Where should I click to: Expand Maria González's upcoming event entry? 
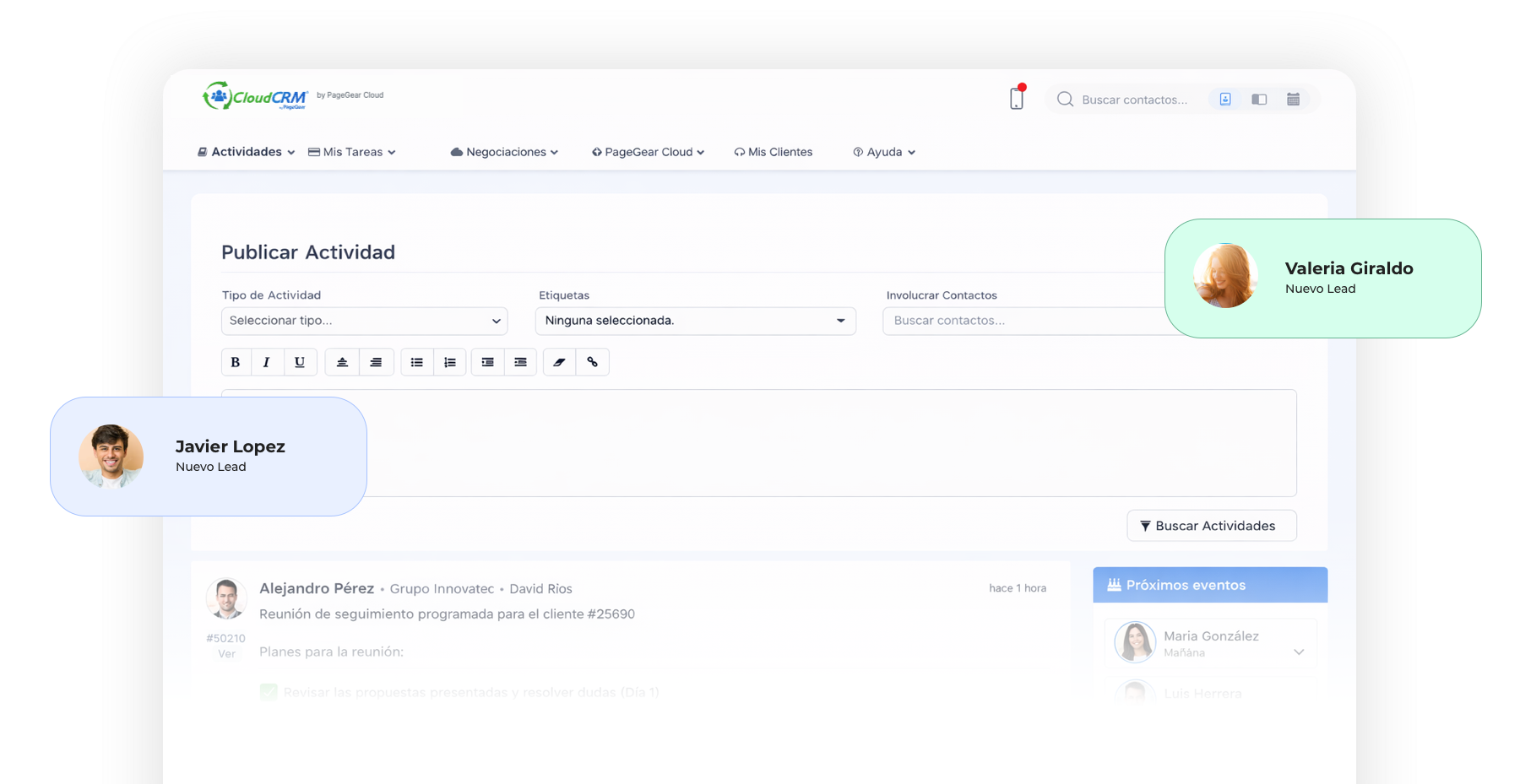tap(1298, 652)
